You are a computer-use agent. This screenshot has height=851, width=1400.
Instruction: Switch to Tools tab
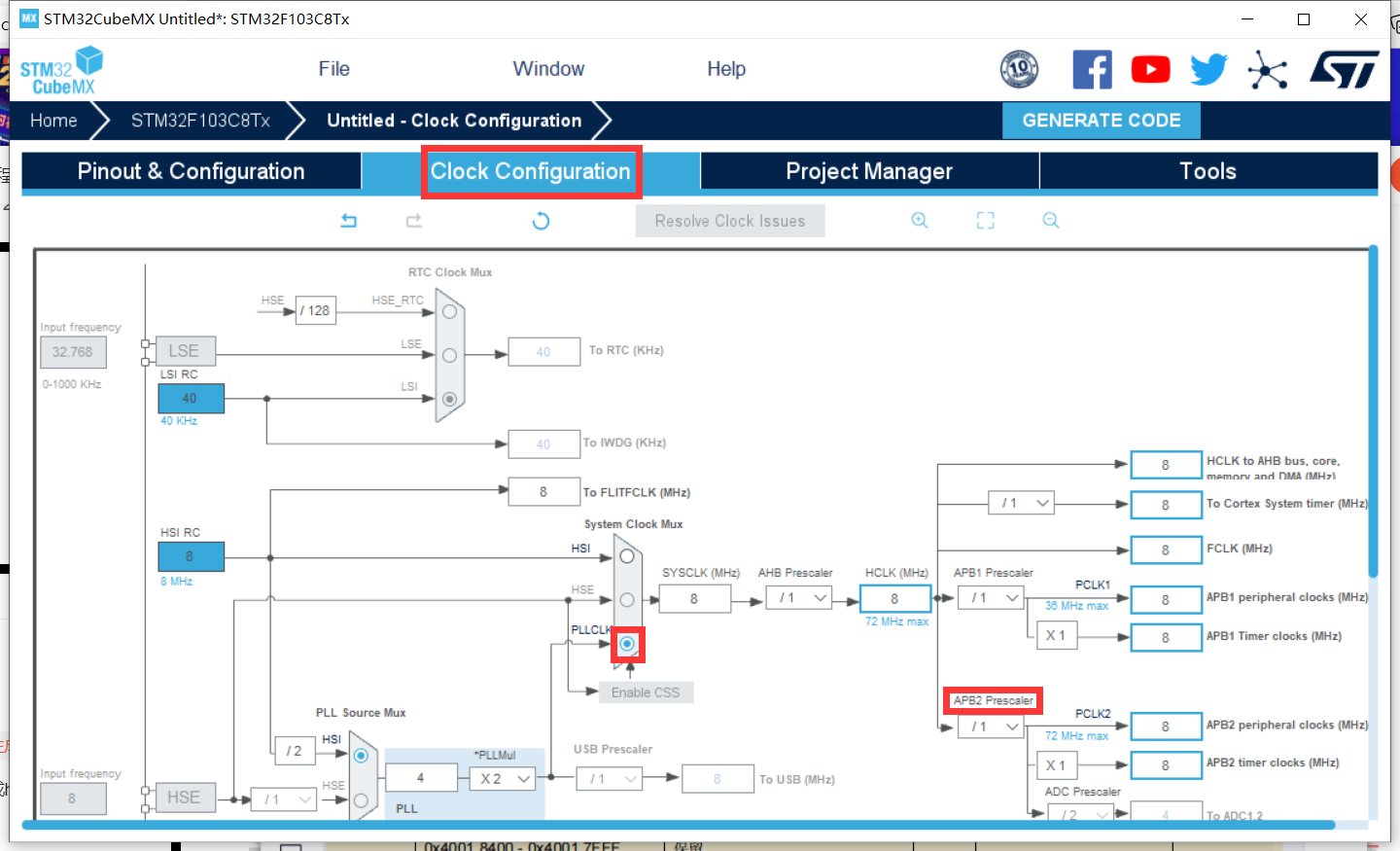(1208, 171)
